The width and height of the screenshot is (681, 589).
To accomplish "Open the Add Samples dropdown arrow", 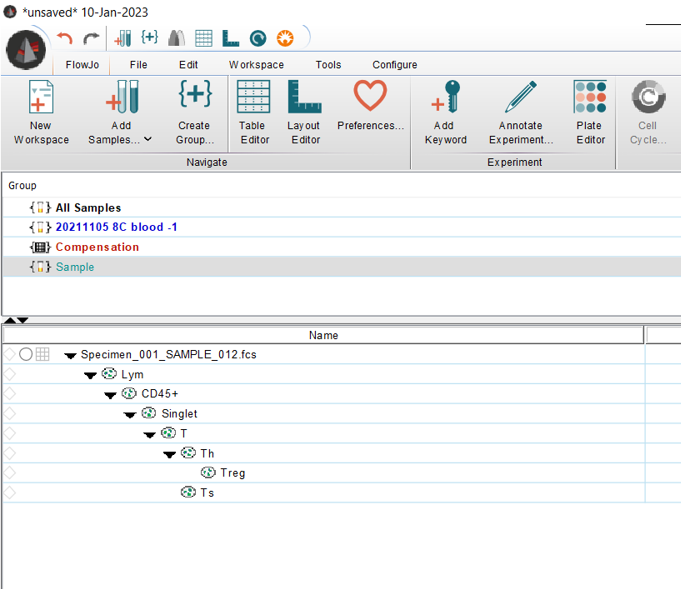I will coord(148,140).
